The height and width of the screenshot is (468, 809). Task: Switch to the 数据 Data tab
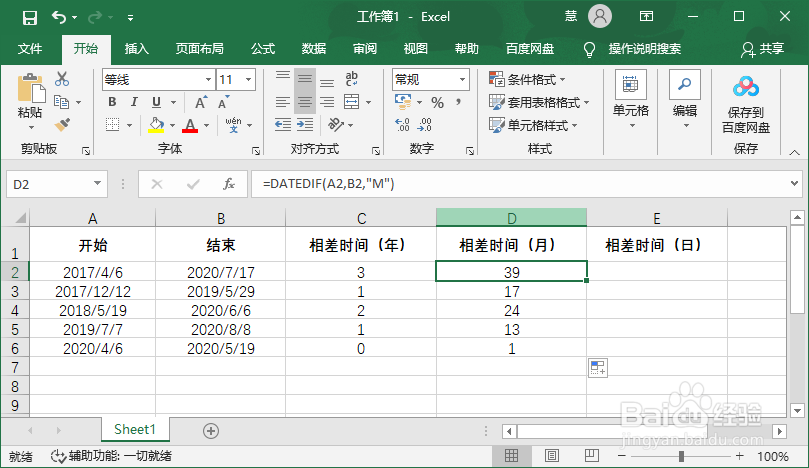coord(313,49)
